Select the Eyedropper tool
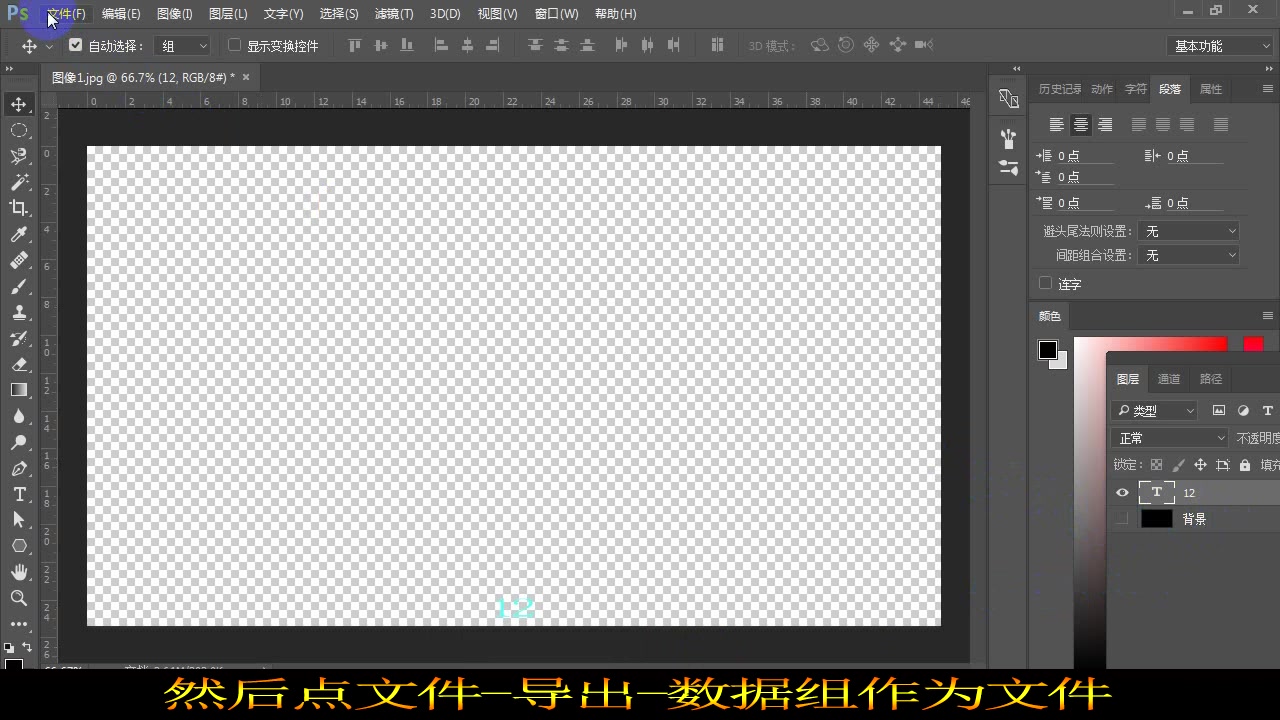Viewport: 1280px width, 720px height. (20, 234)
